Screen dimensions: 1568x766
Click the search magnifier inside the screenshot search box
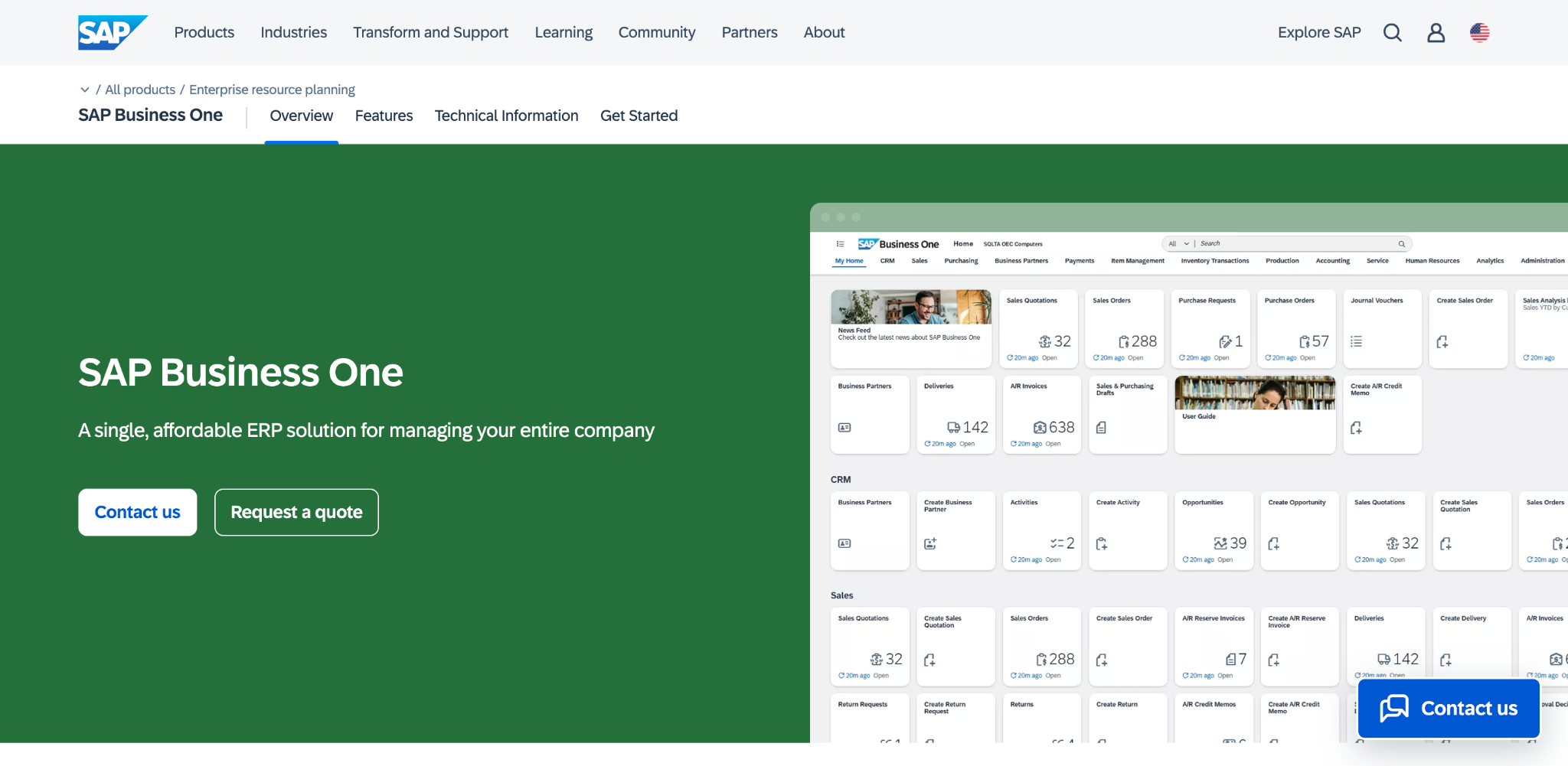point(1402,244)
